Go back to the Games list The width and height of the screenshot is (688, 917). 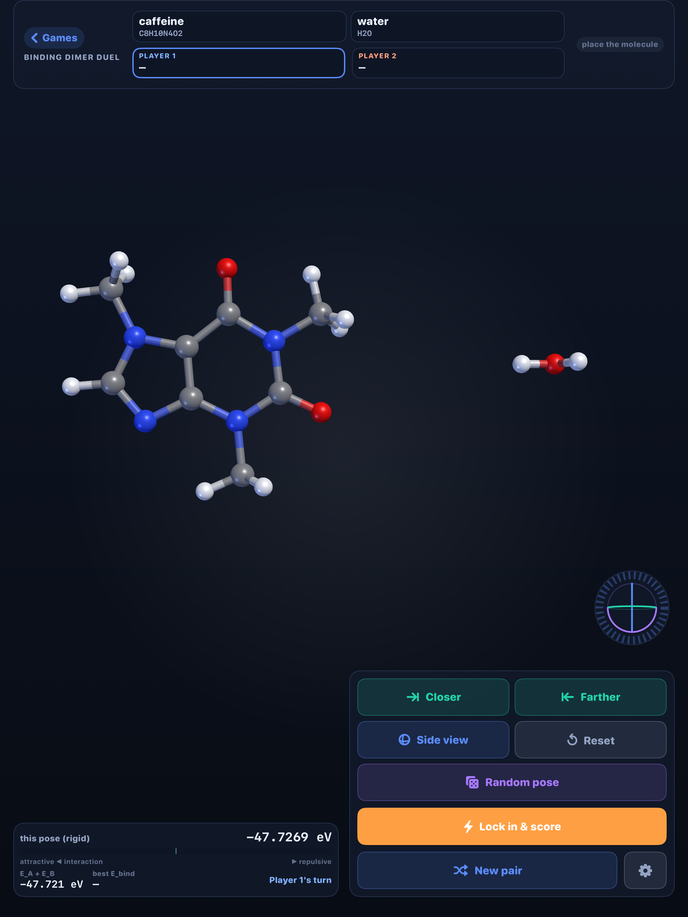[54, 38]
